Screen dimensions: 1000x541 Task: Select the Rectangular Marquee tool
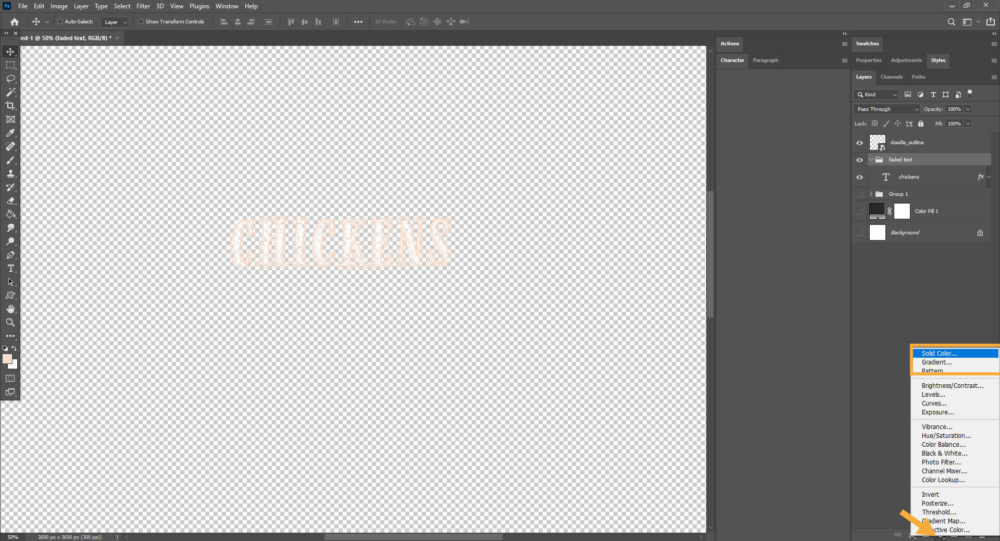(x=11, y=65)
